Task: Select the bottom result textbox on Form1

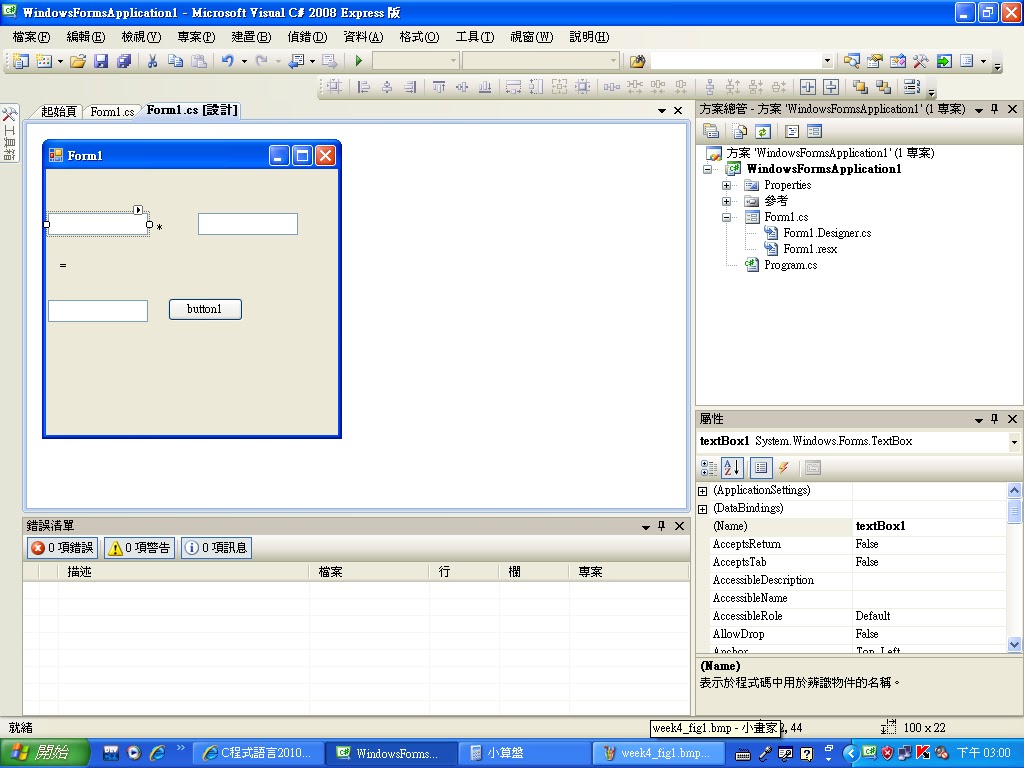Action: (98, 311)
